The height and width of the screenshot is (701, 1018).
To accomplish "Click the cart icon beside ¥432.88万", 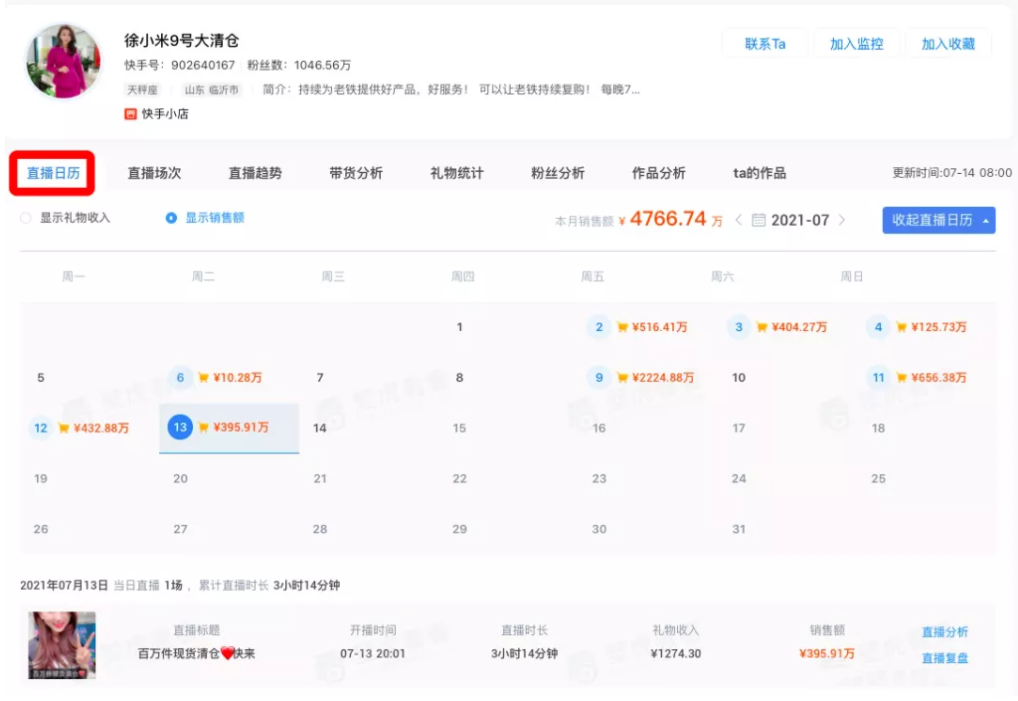I will [x=64, y=428].
